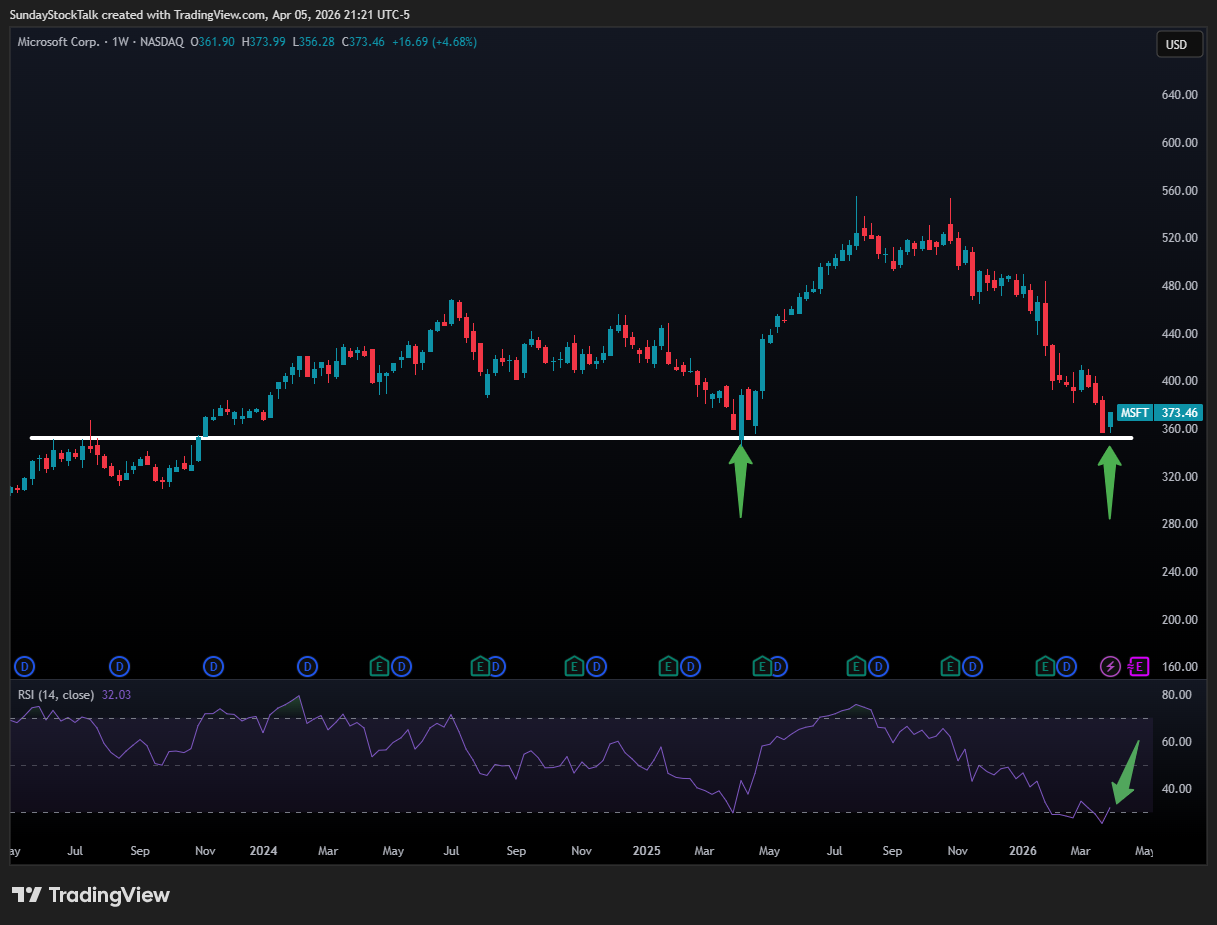This screenshot has height=925, width=1217.
Task: Click the open value O361.90
Action: (213, 42)
